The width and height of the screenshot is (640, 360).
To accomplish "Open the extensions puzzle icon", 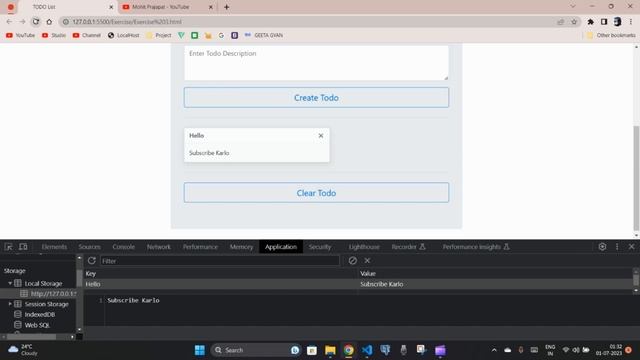I will pos(591,22).
